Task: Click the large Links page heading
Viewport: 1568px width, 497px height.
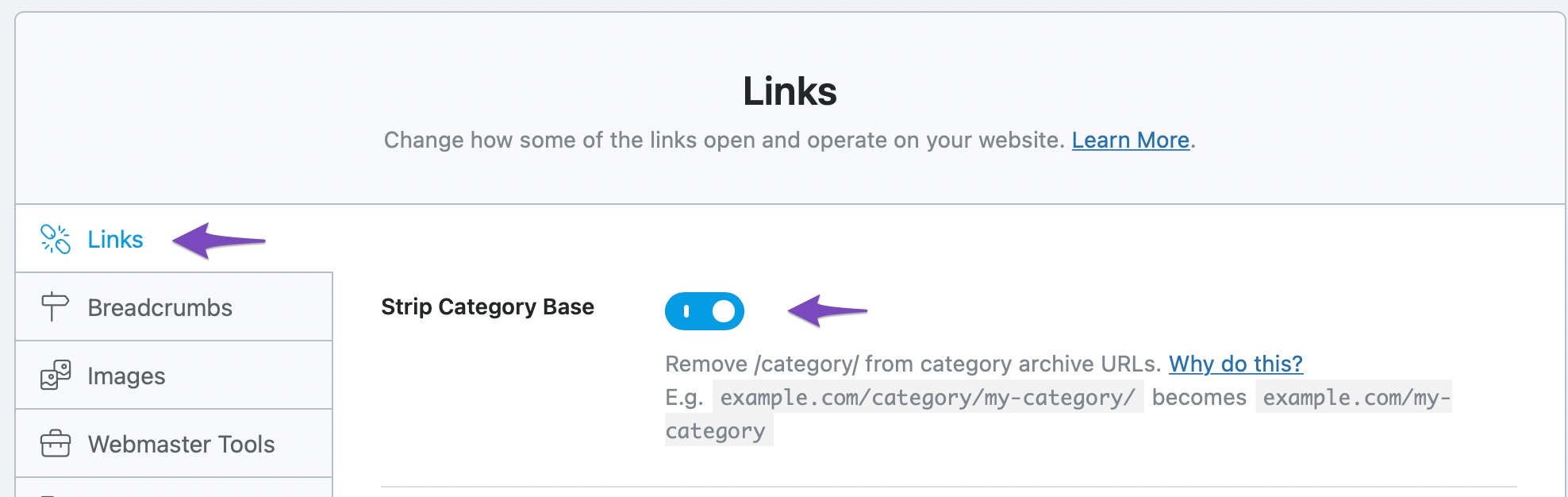Action: pos(790,91)
